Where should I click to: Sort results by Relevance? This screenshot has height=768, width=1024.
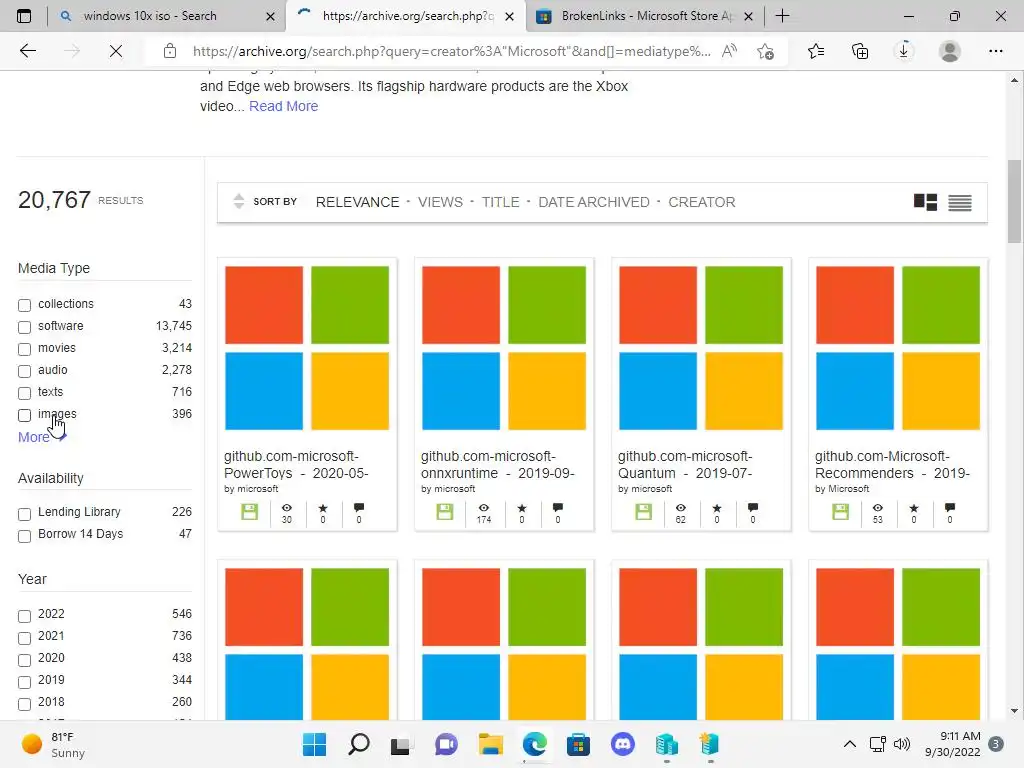(x=357, y=202)
